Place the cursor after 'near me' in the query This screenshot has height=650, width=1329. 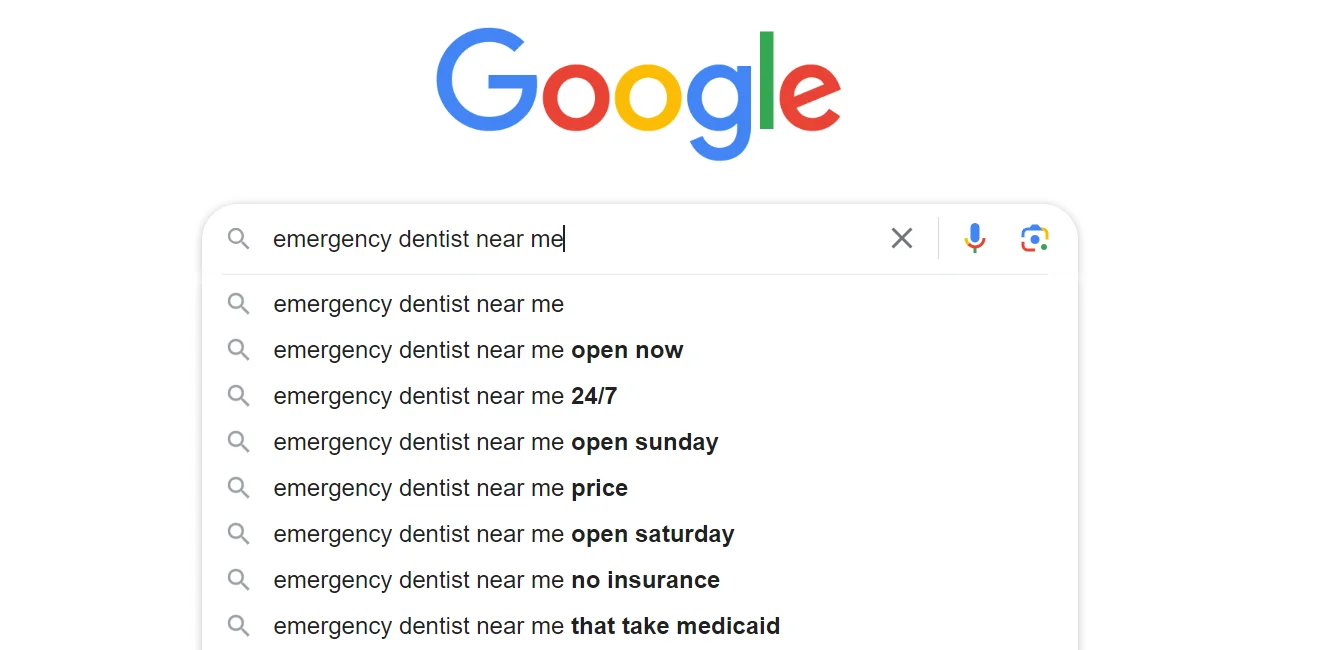pyautogui.click(x=564, y=239)
